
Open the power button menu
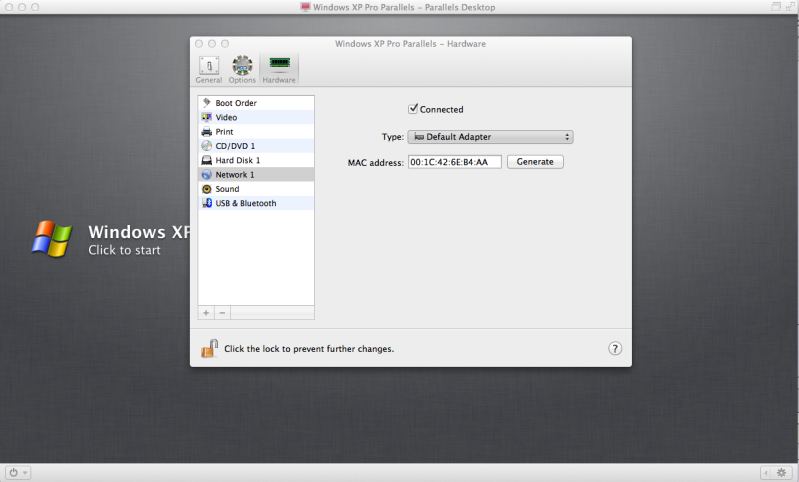(18, 473)
